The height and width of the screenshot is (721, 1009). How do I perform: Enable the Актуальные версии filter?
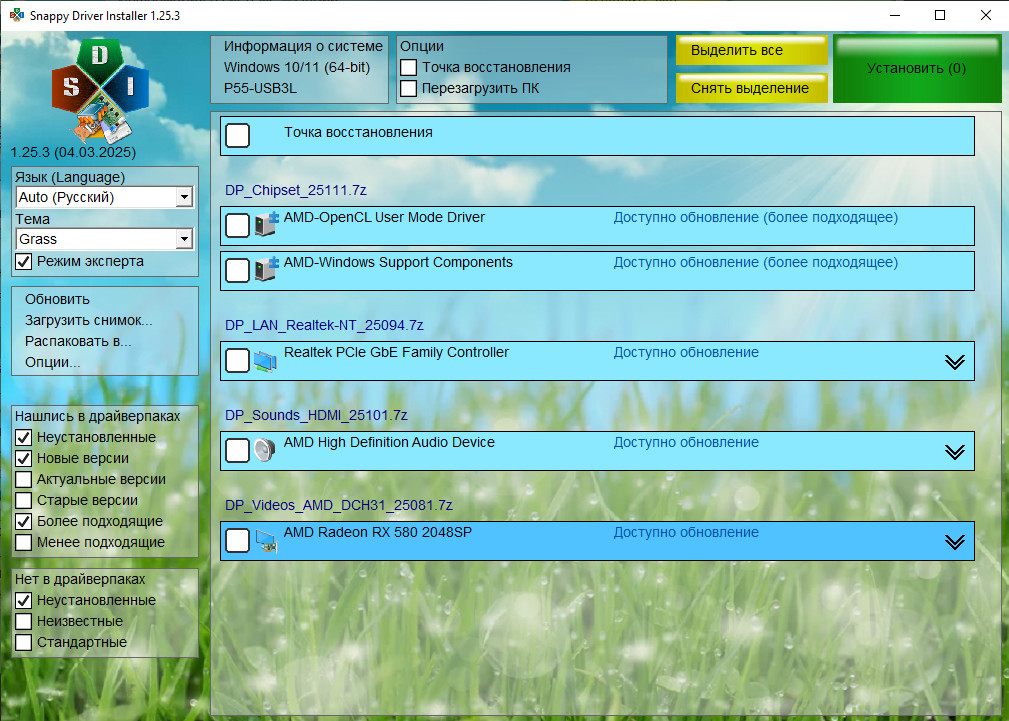(24, 480)
